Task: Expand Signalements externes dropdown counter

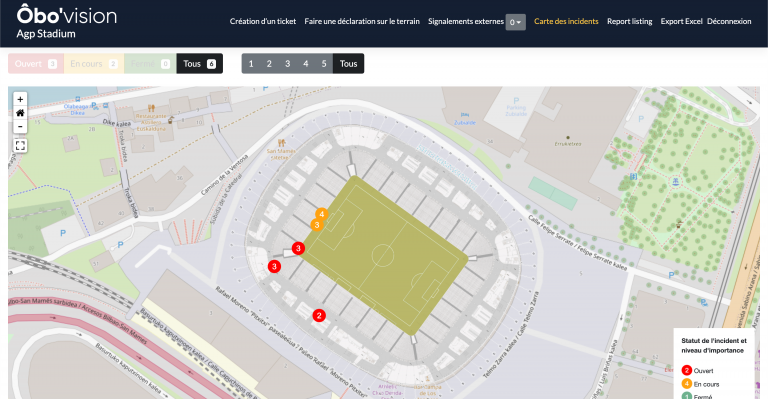Action: coord(515,22)
